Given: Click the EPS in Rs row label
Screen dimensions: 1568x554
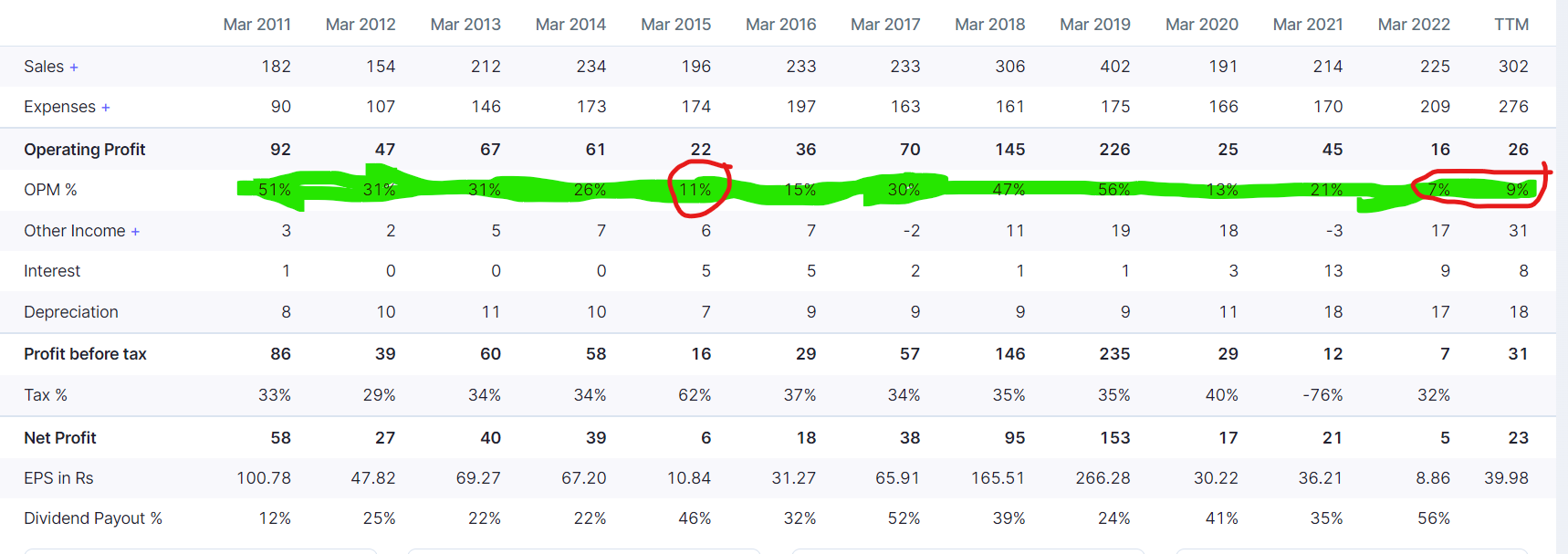Looking at the screenshot, I should click(x=58, y=478).
